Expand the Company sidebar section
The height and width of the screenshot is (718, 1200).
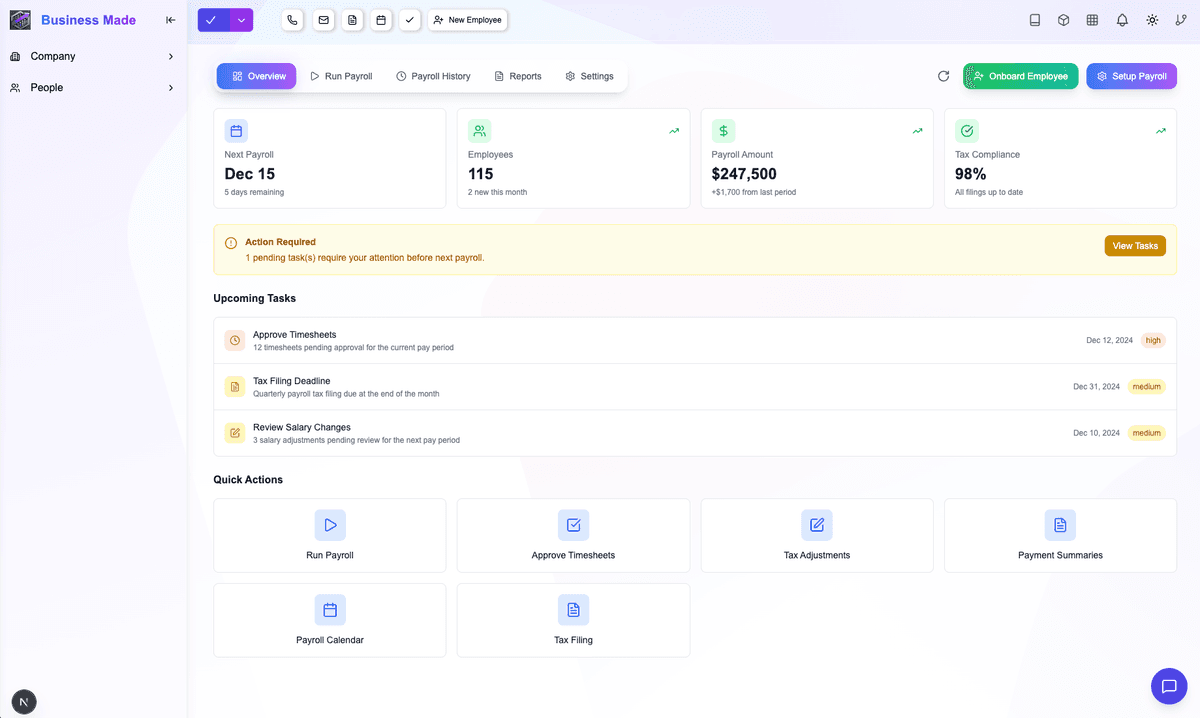[93, 57]
